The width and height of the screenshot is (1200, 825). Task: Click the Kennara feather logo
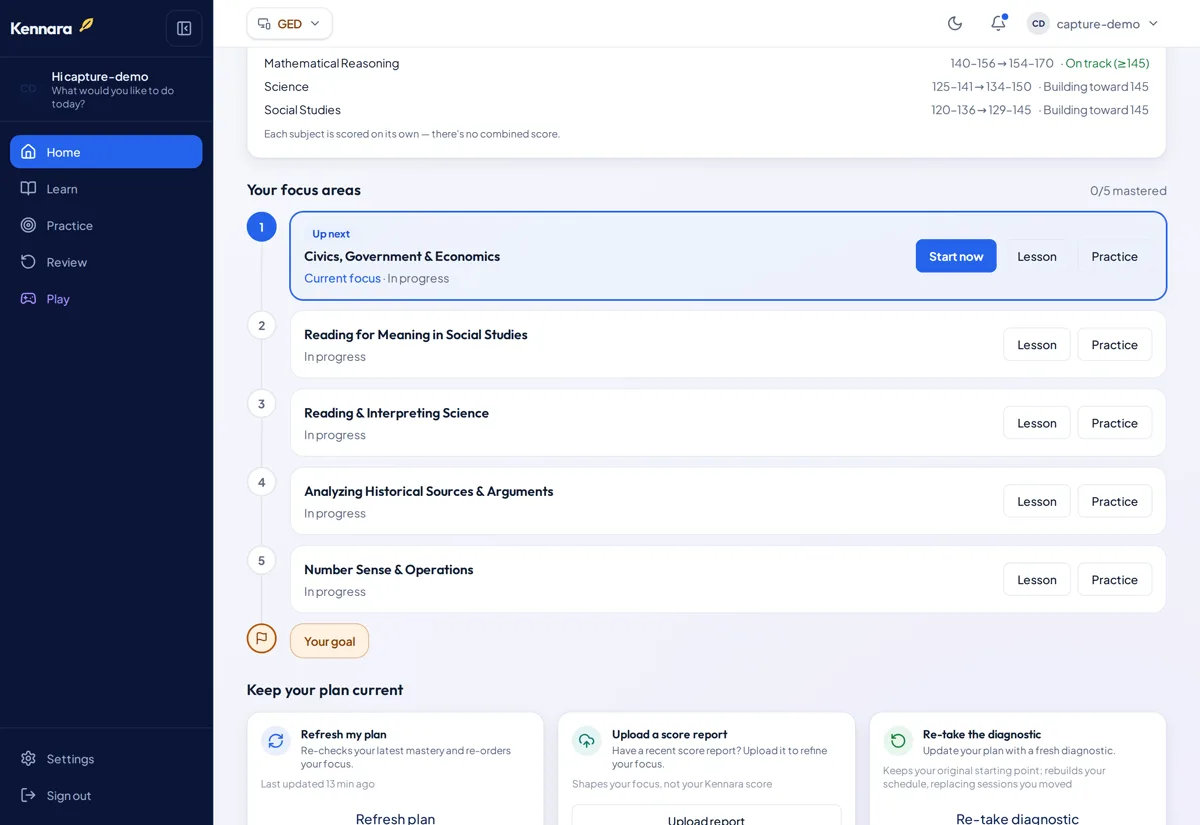52,27
